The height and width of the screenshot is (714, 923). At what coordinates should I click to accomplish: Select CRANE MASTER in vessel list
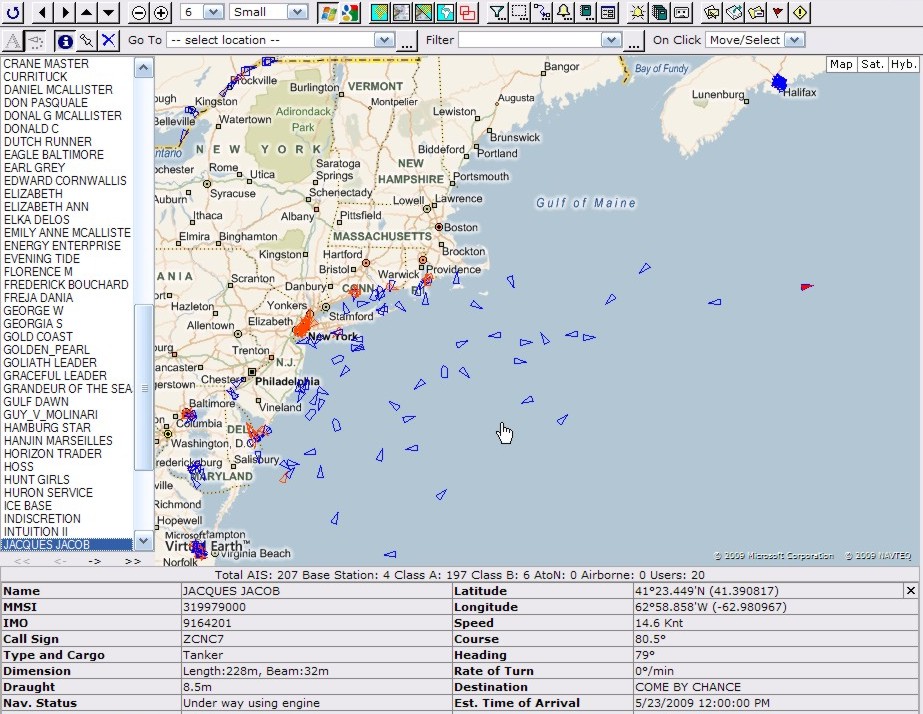pyautogui.click(x=46, y=64)
